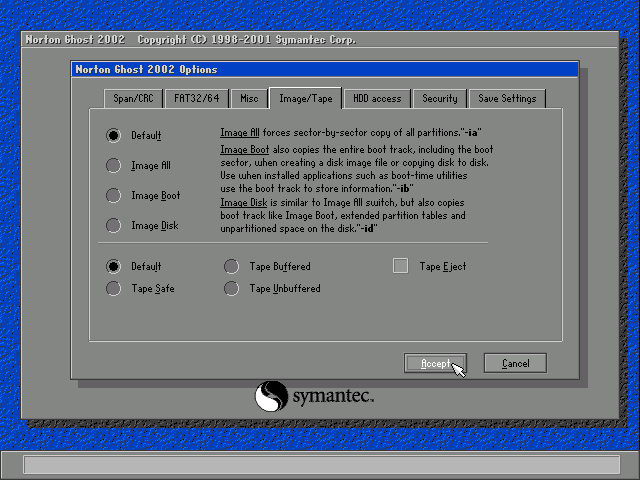Select the Image/Tape tab
This screenshot has width=640, height=480.
pyautogui.click(x=306, y=98)
